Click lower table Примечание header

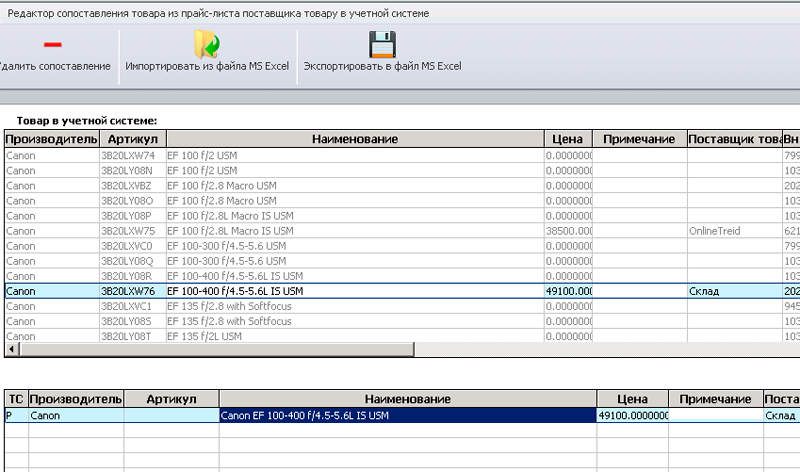point(715,399)
